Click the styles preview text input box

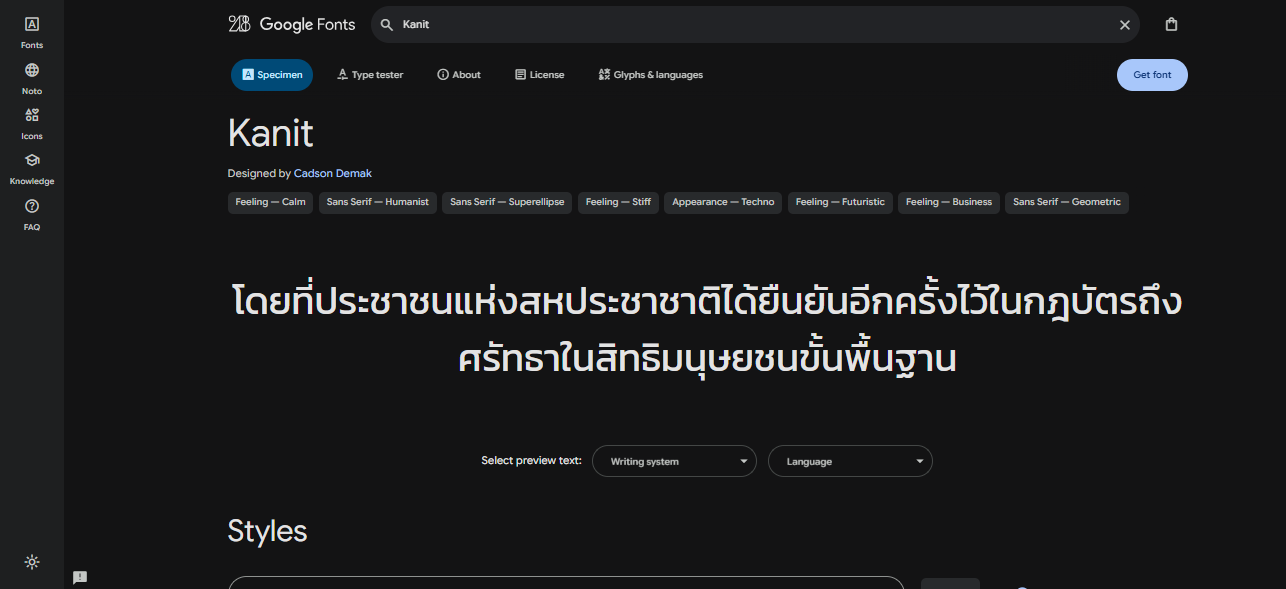click(566, 583)
